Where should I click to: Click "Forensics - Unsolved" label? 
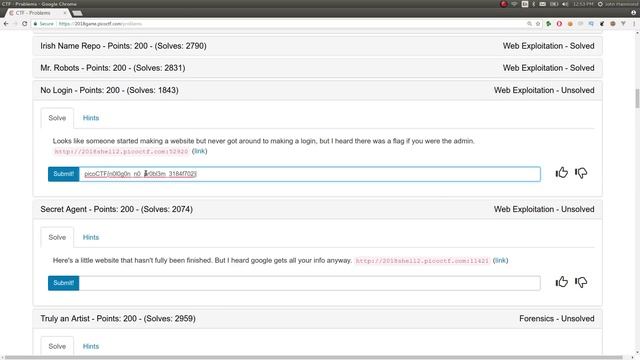[557, 318]
